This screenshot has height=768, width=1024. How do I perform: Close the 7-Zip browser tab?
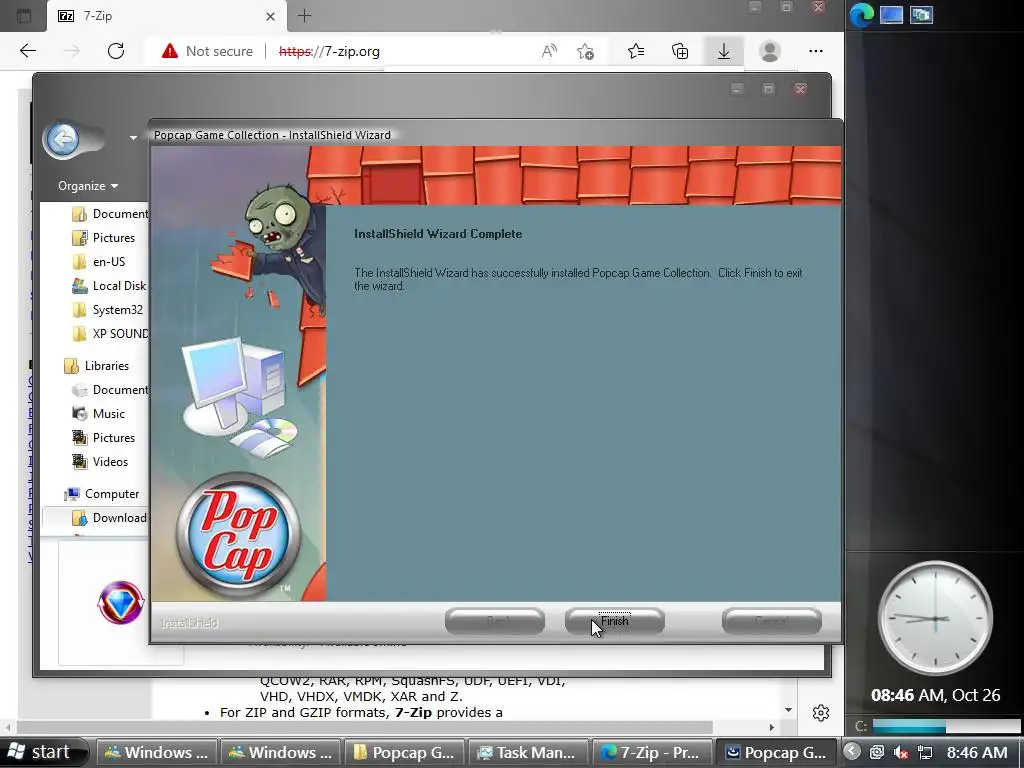pos(270,16)
